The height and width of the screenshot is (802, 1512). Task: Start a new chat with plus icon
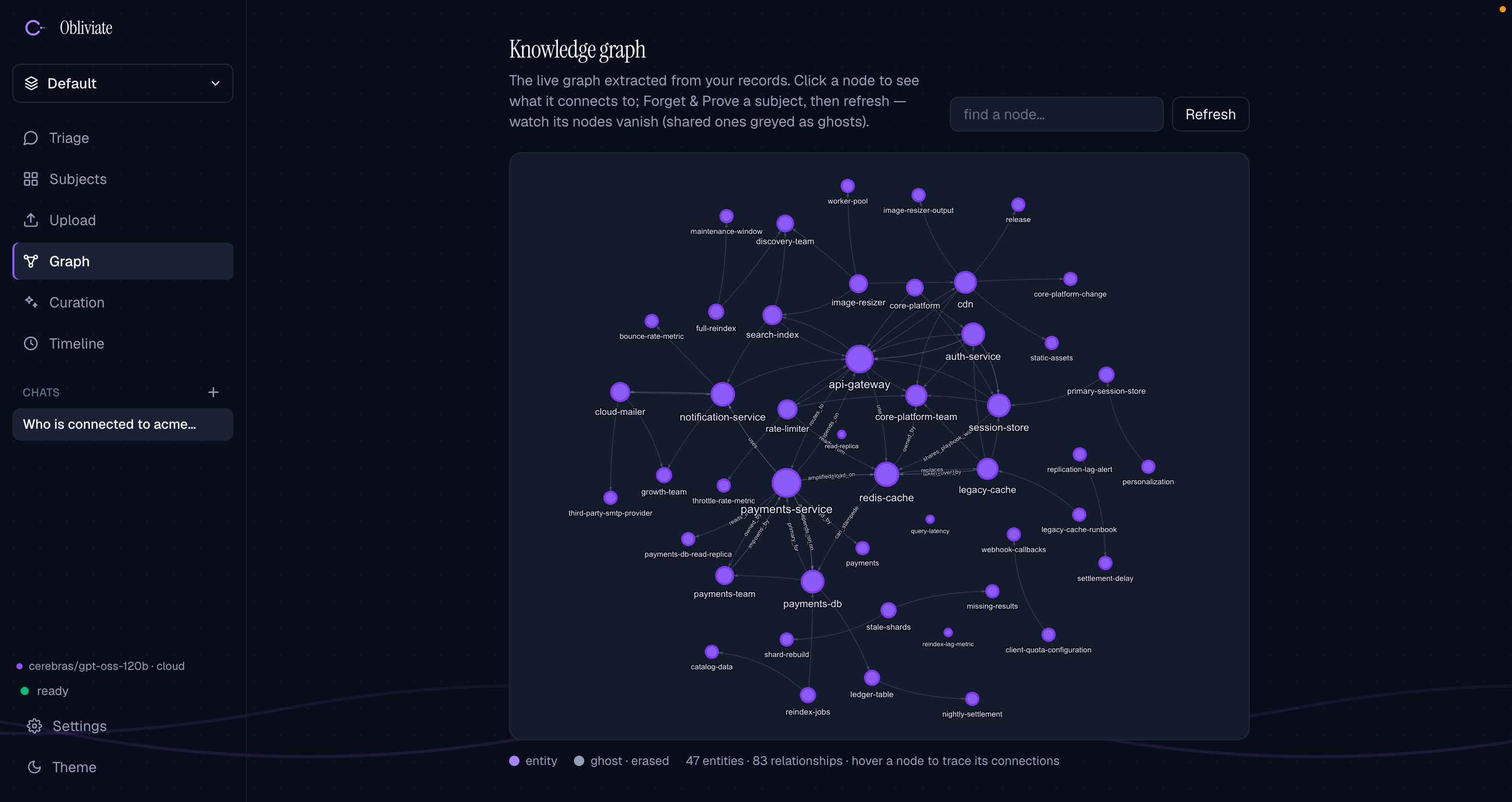(213, 392)
